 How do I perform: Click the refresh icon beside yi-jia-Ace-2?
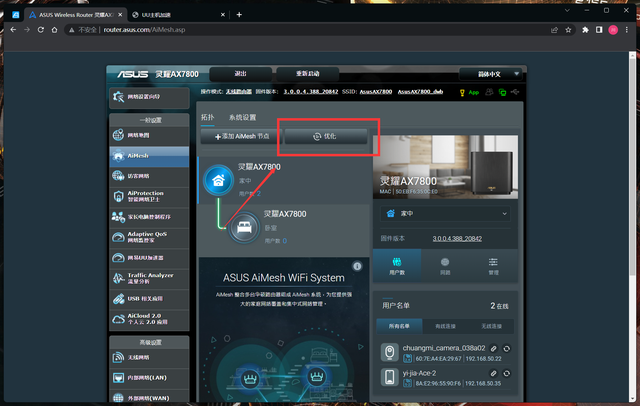tap(507, 373)
